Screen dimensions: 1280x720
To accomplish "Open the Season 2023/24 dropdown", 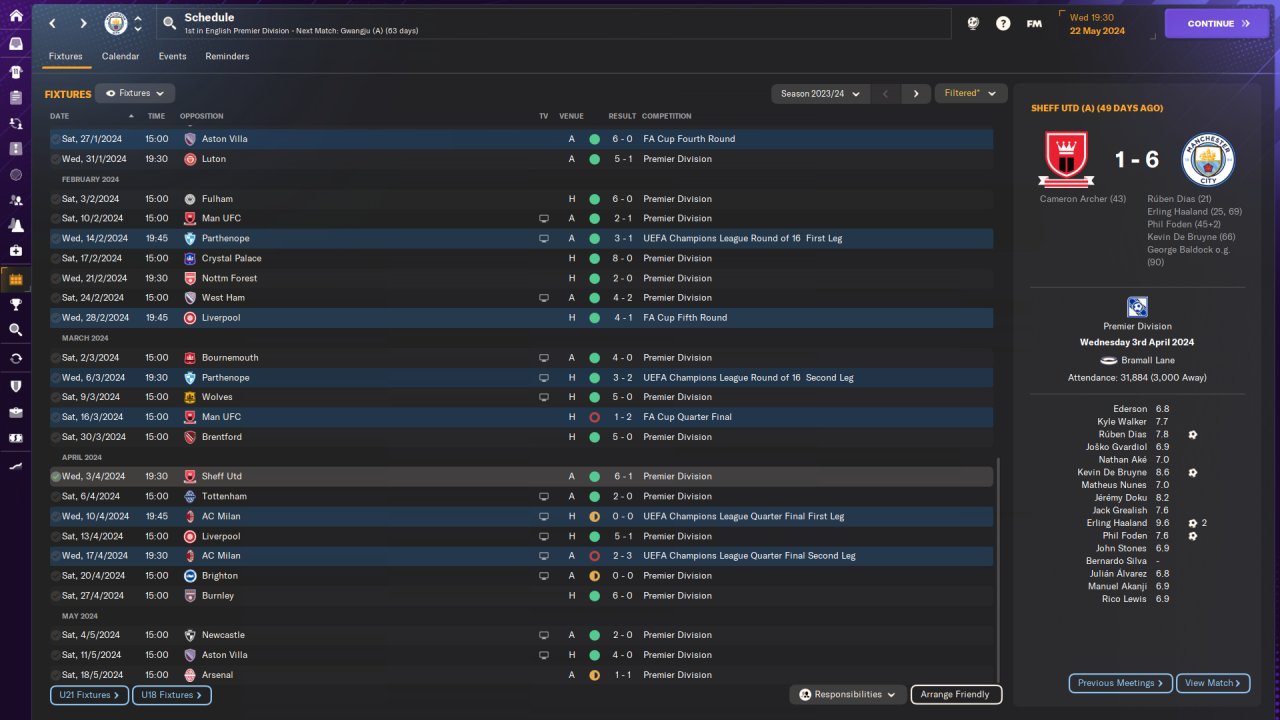I will click(x=818, y=94).
